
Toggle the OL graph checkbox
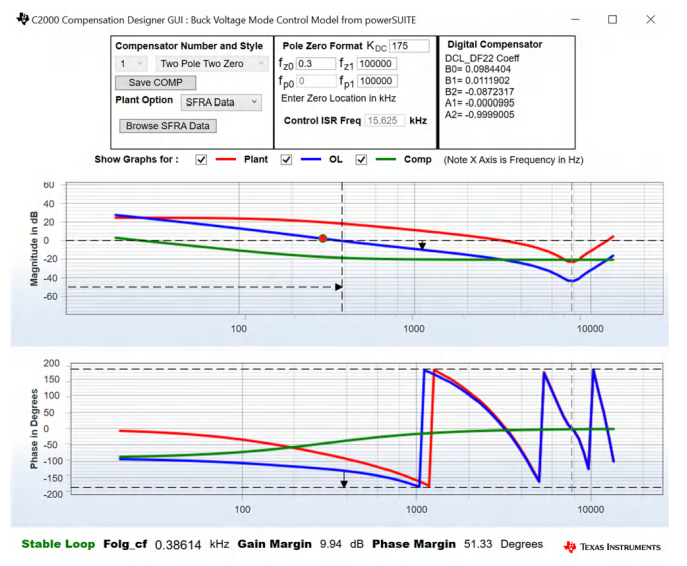[x=286, y=159]
